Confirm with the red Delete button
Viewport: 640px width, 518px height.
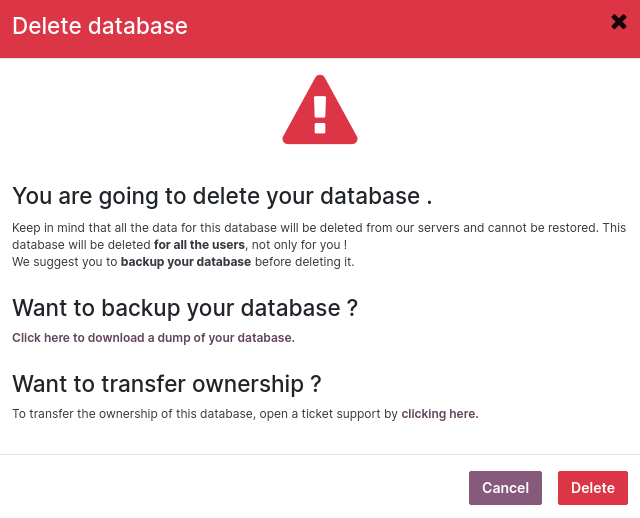click(x=592, y=488)
